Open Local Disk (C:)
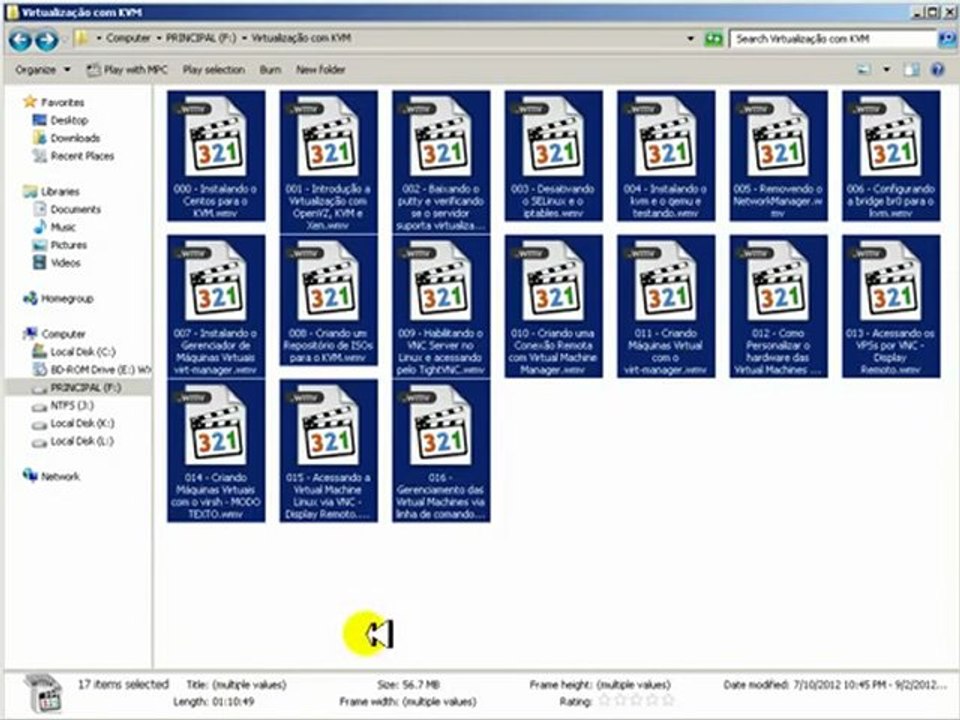The image size is (960, 720). point(83,352)
